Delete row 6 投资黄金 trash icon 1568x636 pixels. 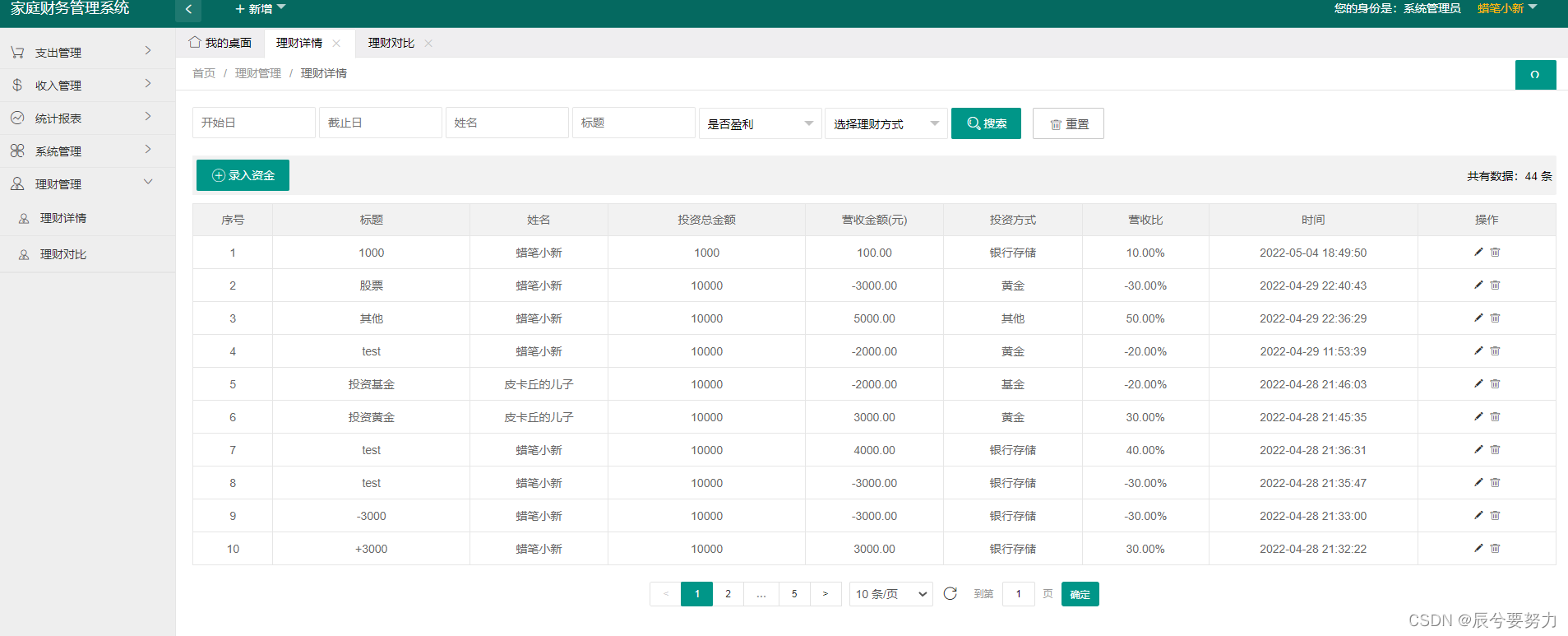pyautogui.click(x=1495, y=416)
